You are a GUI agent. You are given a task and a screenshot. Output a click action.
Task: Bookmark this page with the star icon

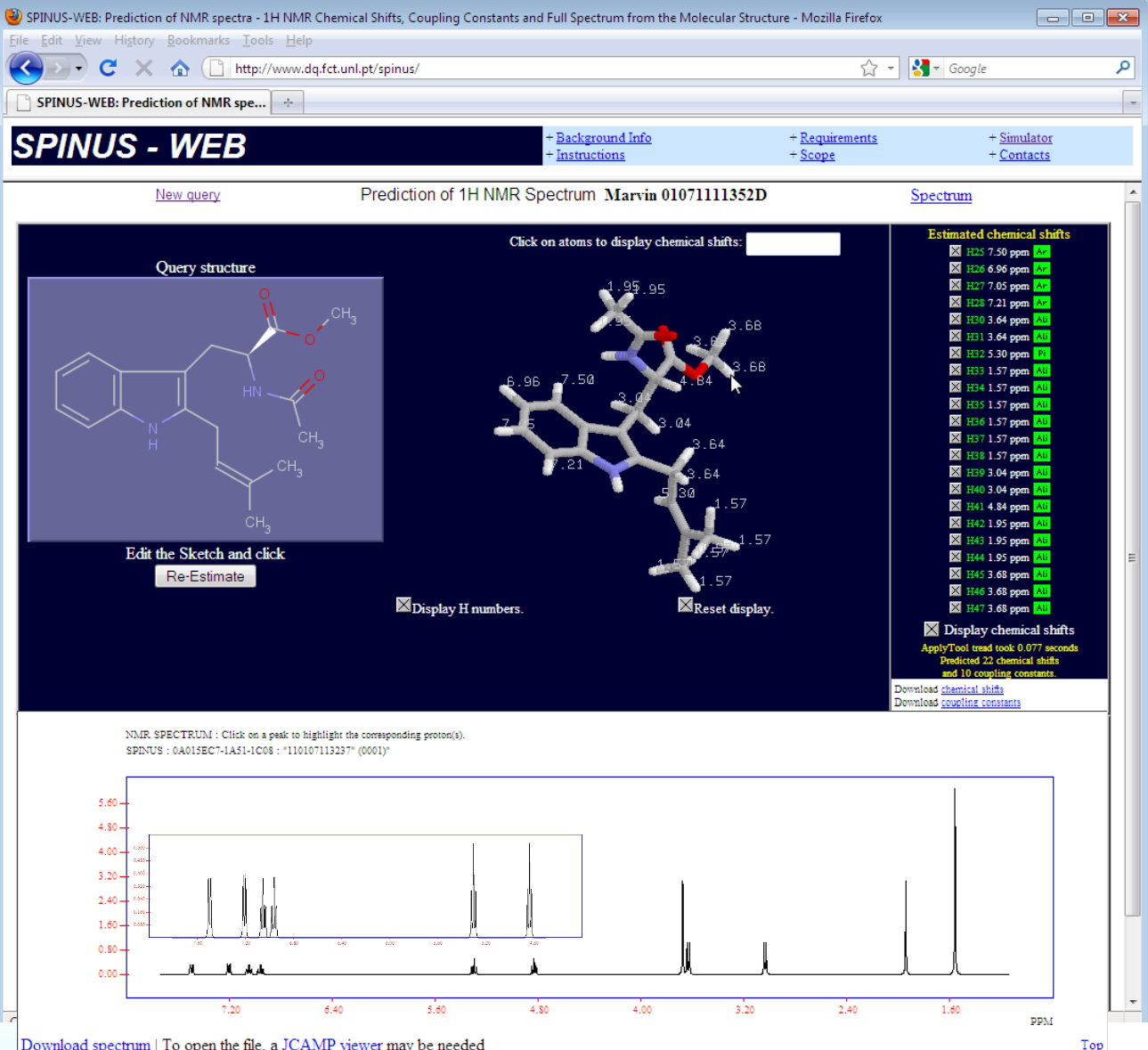tap(869, 69)
